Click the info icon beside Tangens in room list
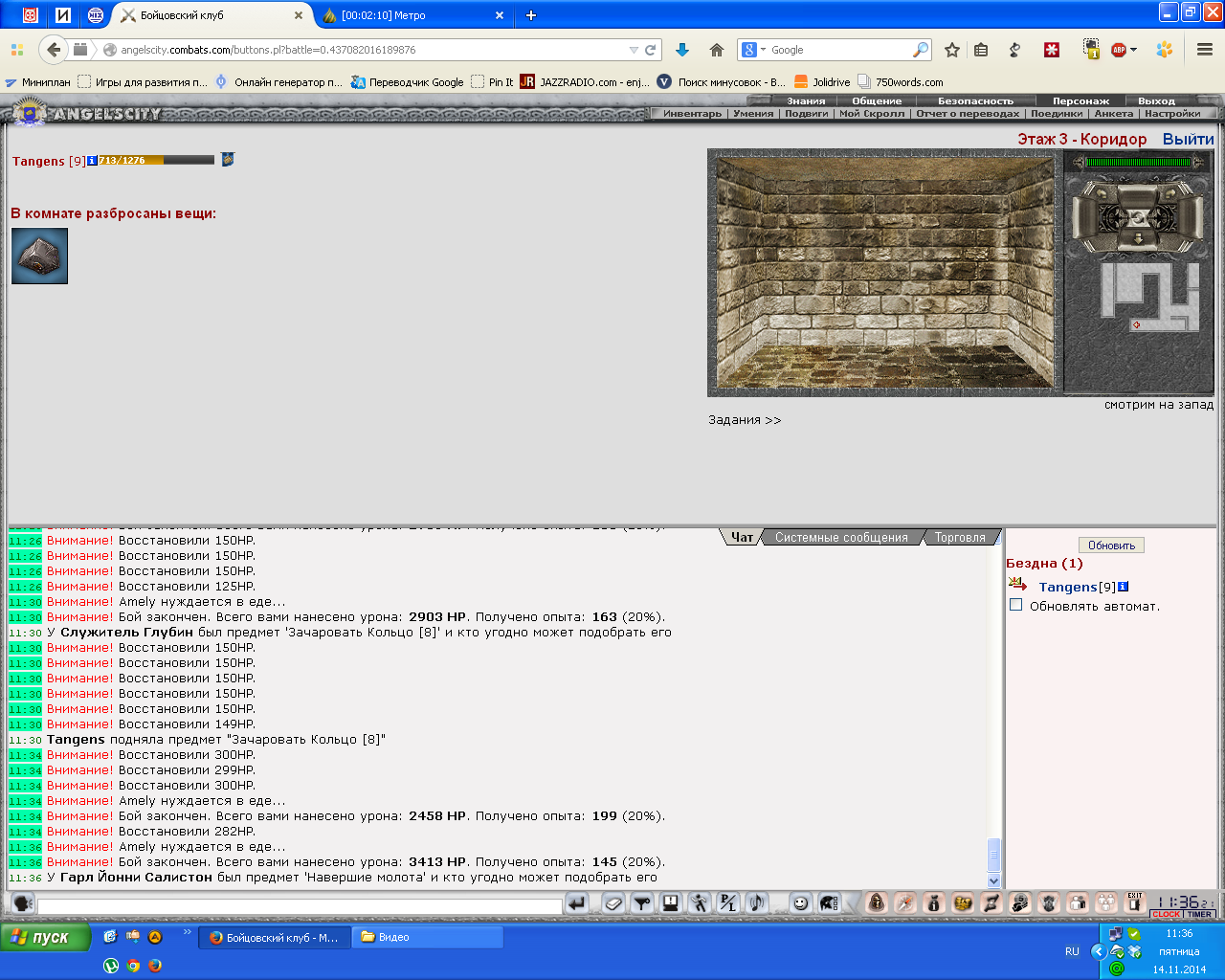Screen dimensions: 1225x980 [x=1123, y=587]
